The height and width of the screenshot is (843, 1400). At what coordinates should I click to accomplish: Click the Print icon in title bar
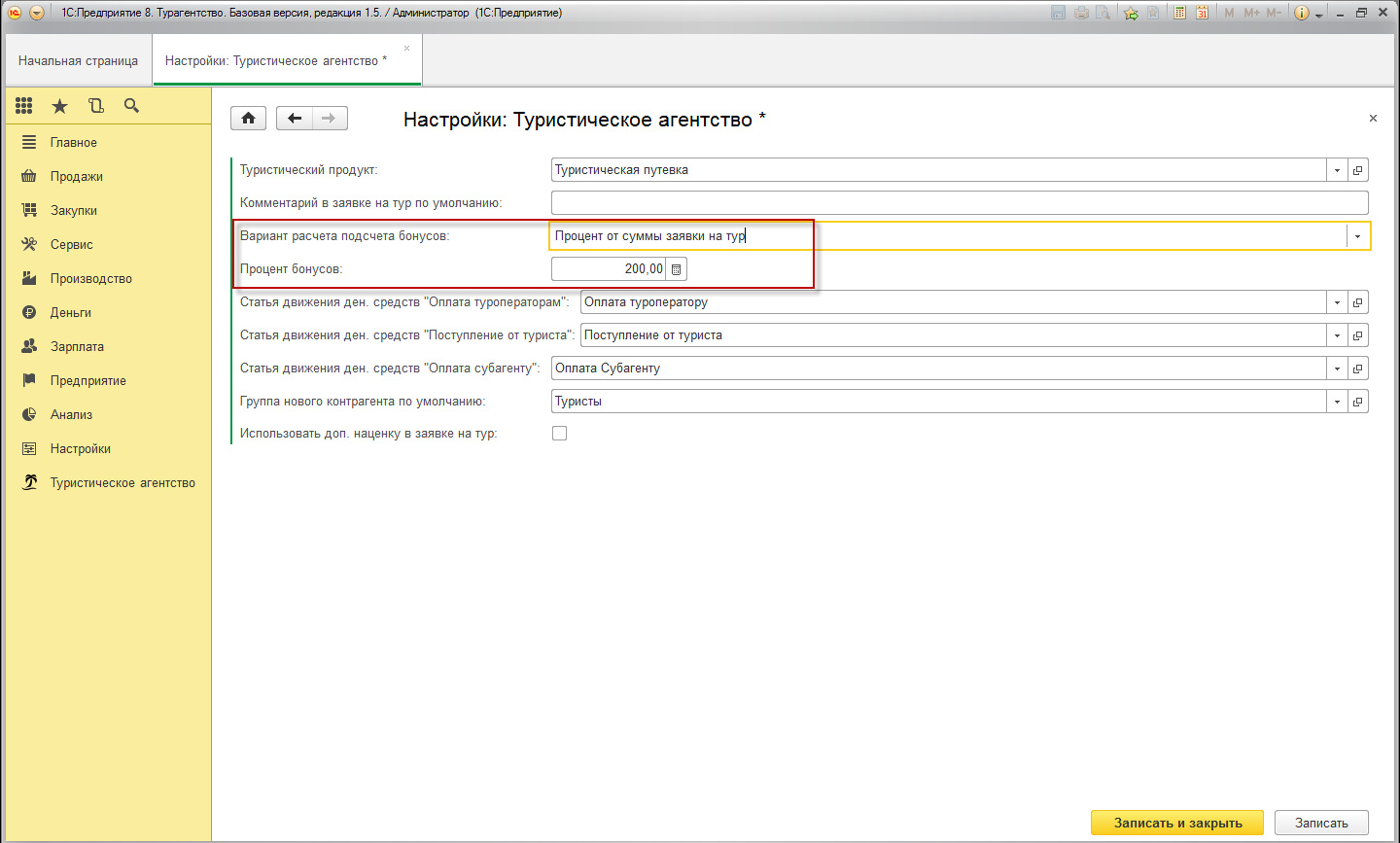(1080, 13)
